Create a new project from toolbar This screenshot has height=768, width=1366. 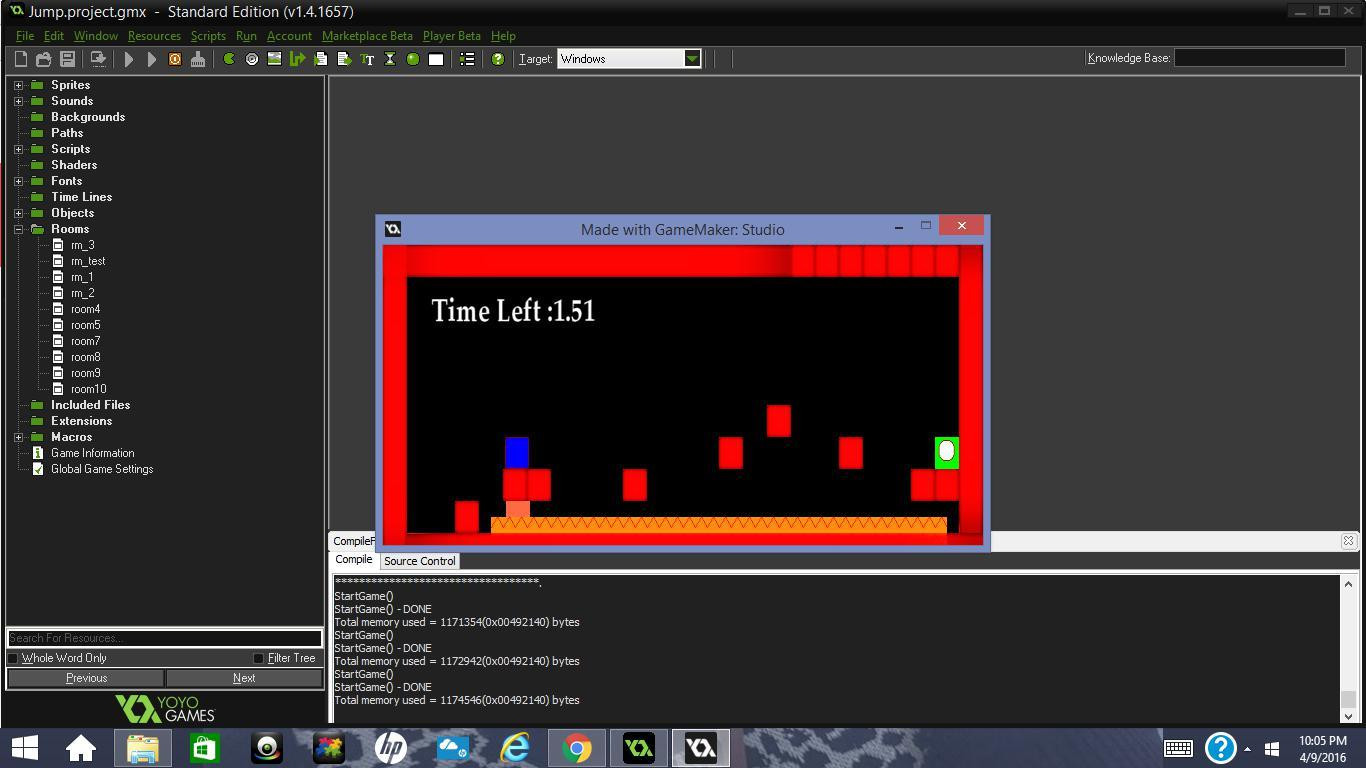20,59
